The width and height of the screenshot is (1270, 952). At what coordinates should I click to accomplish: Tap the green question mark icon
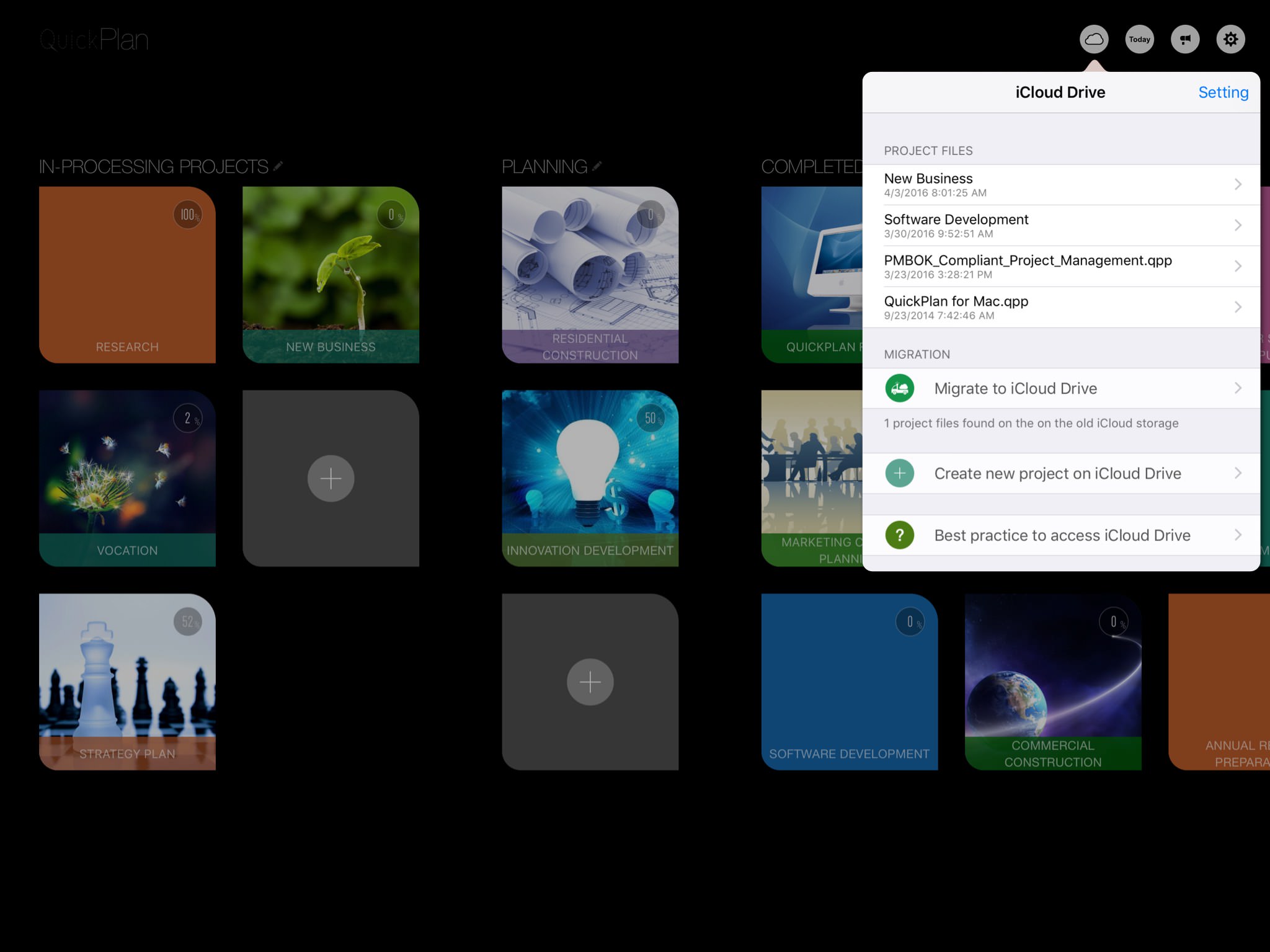pyautogui.click(x=899, y=535)
